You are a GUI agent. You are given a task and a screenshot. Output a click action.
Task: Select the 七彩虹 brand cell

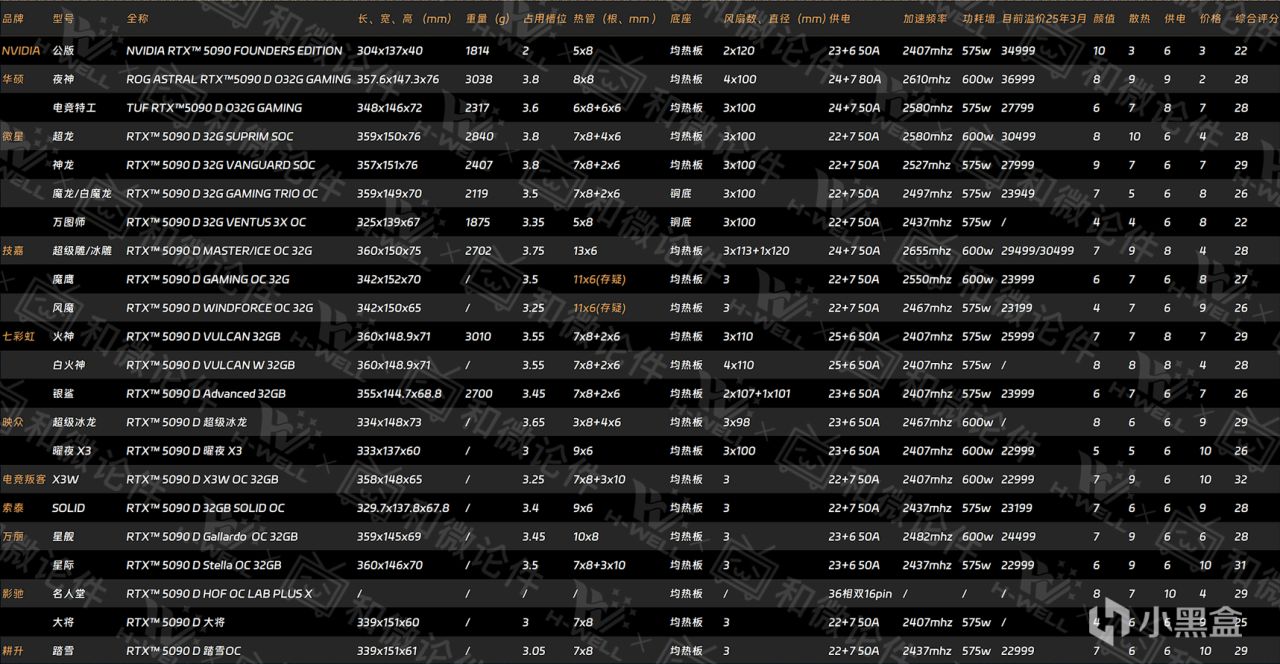(19, 337)
